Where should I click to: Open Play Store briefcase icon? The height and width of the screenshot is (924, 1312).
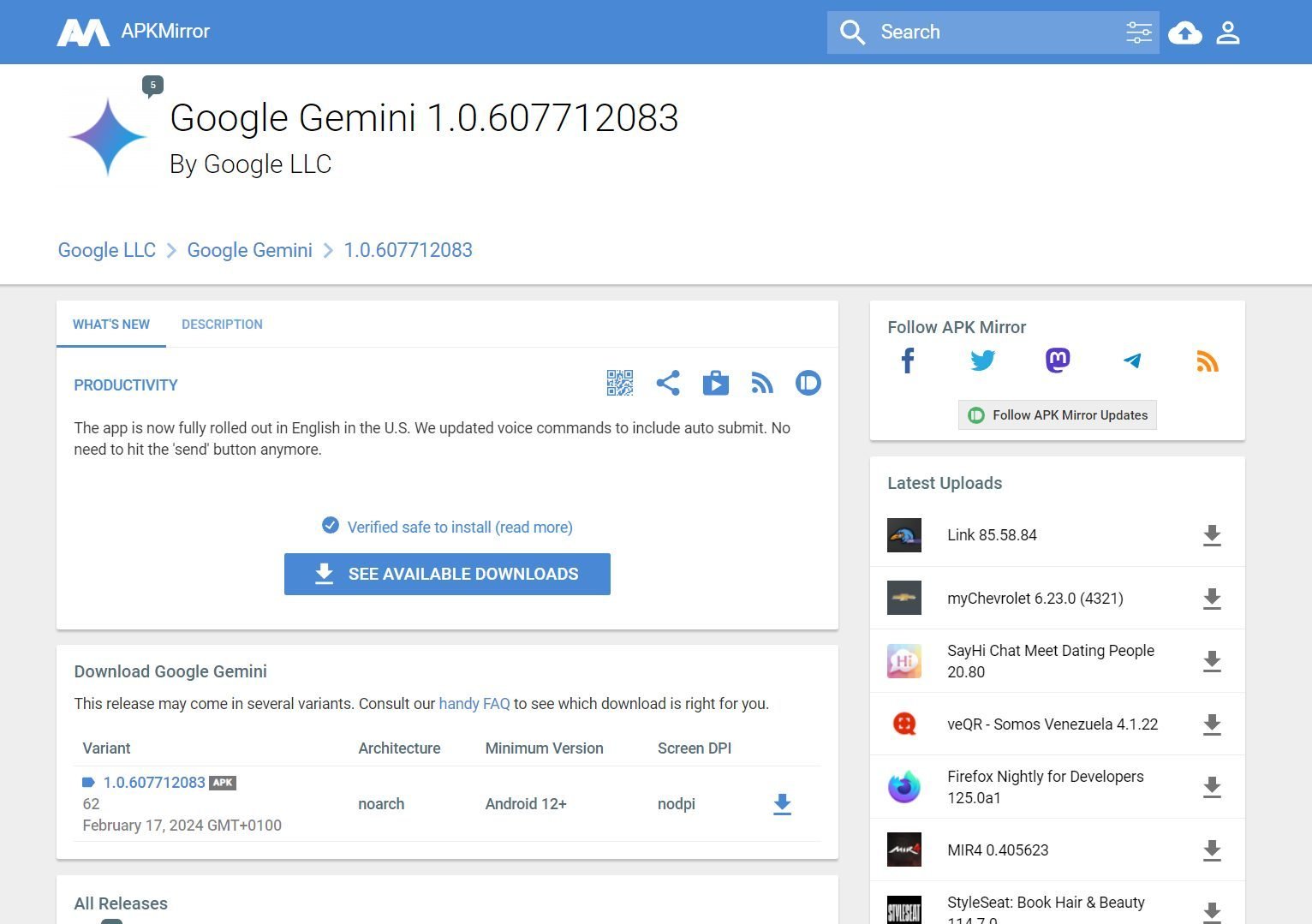pos(716,383)
